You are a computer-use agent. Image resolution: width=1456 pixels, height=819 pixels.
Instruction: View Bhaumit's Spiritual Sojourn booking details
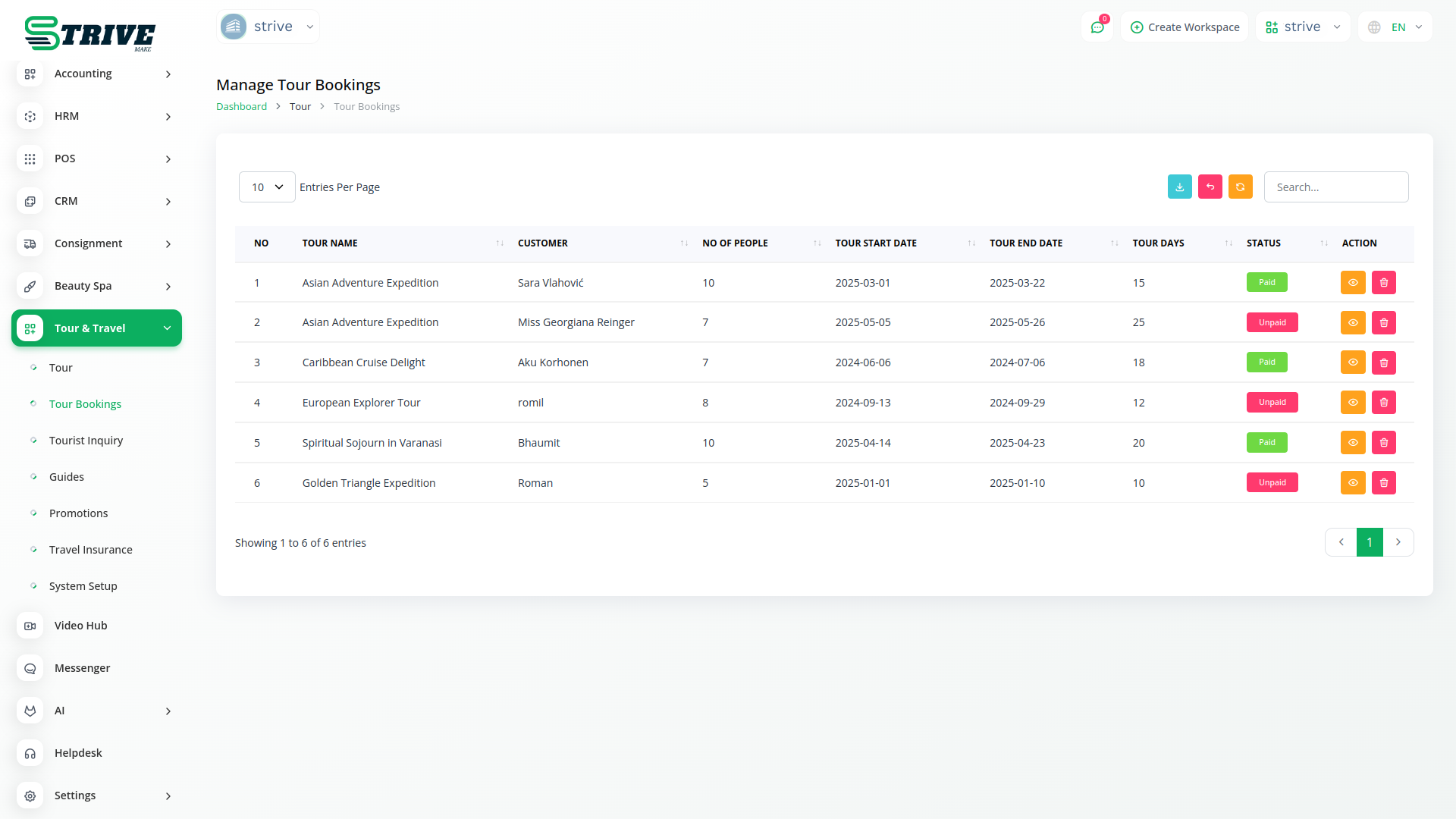(1352, 443)
